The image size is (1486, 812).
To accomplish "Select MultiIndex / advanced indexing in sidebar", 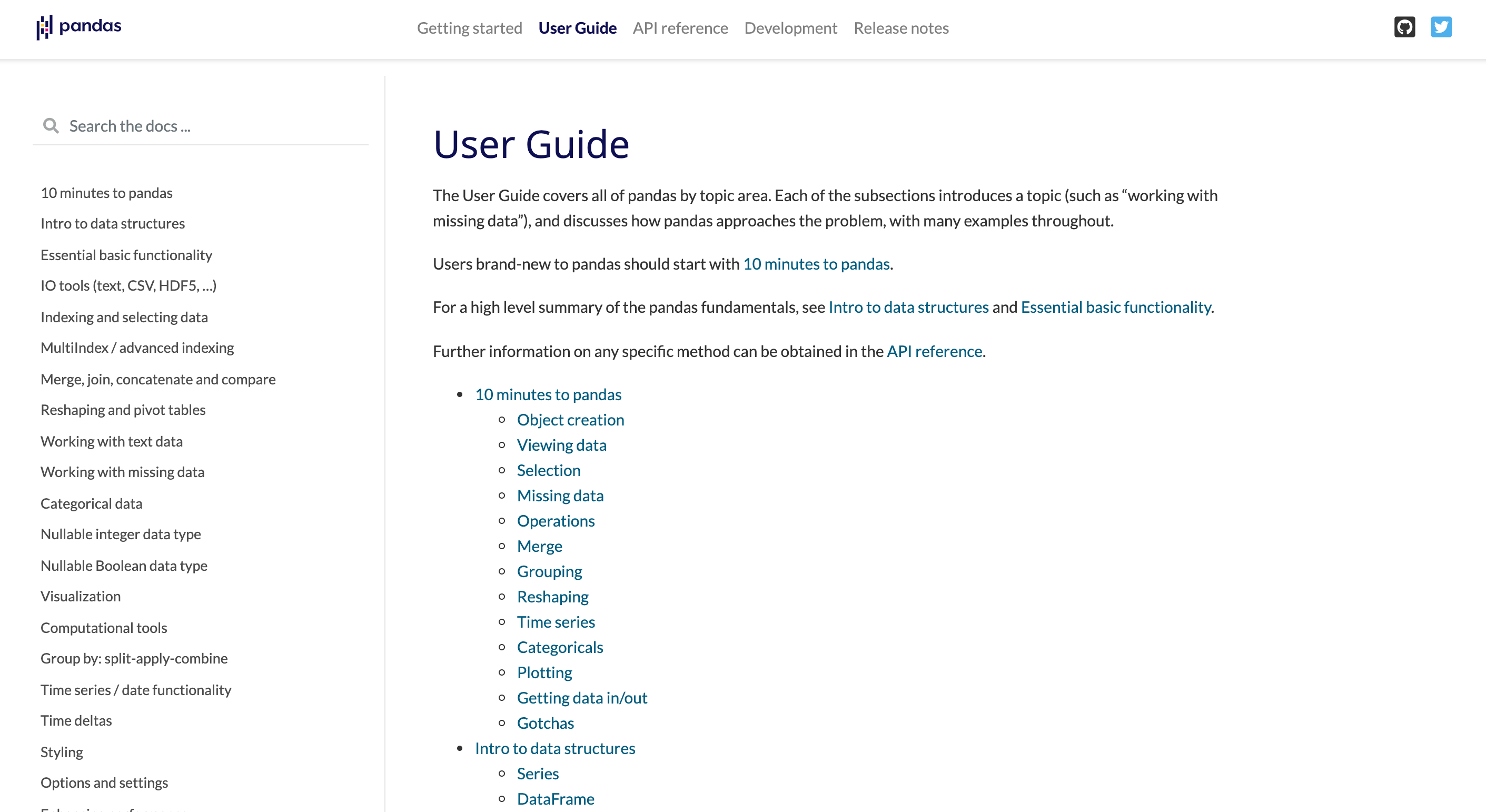I will click(x=137, y=348).
